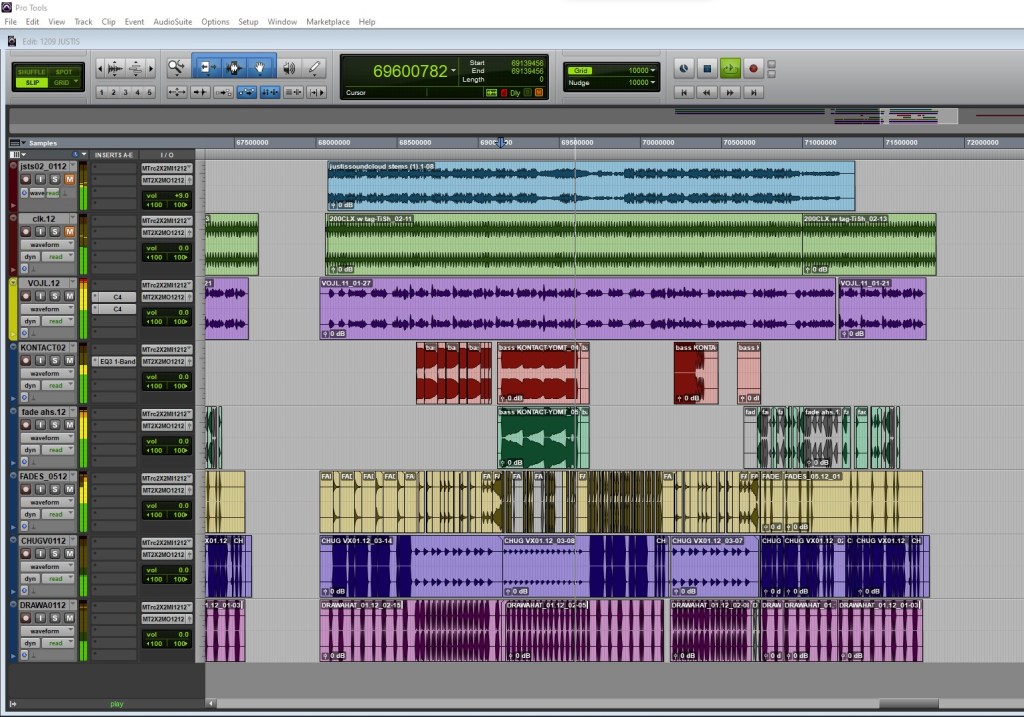The image size is (1024, 717).
Task: Open the first C4 insert on VOJL.12
Action: [117, 297]
